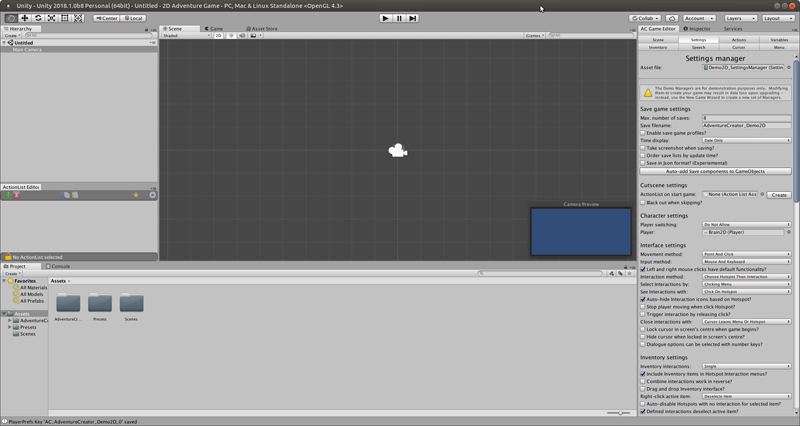This screenshot has width=800, height=426.
Task: Toggle Center pivot button
Action: [x=106, y=18]
